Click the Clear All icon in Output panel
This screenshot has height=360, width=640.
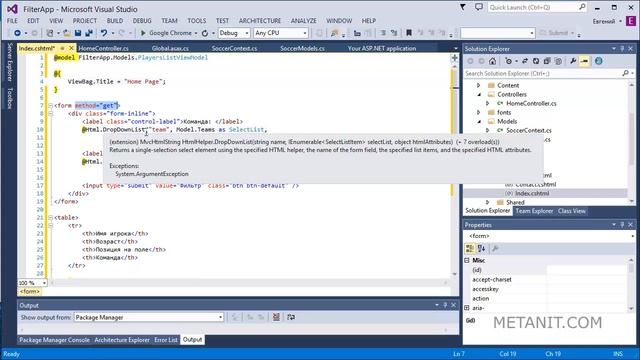276,317
